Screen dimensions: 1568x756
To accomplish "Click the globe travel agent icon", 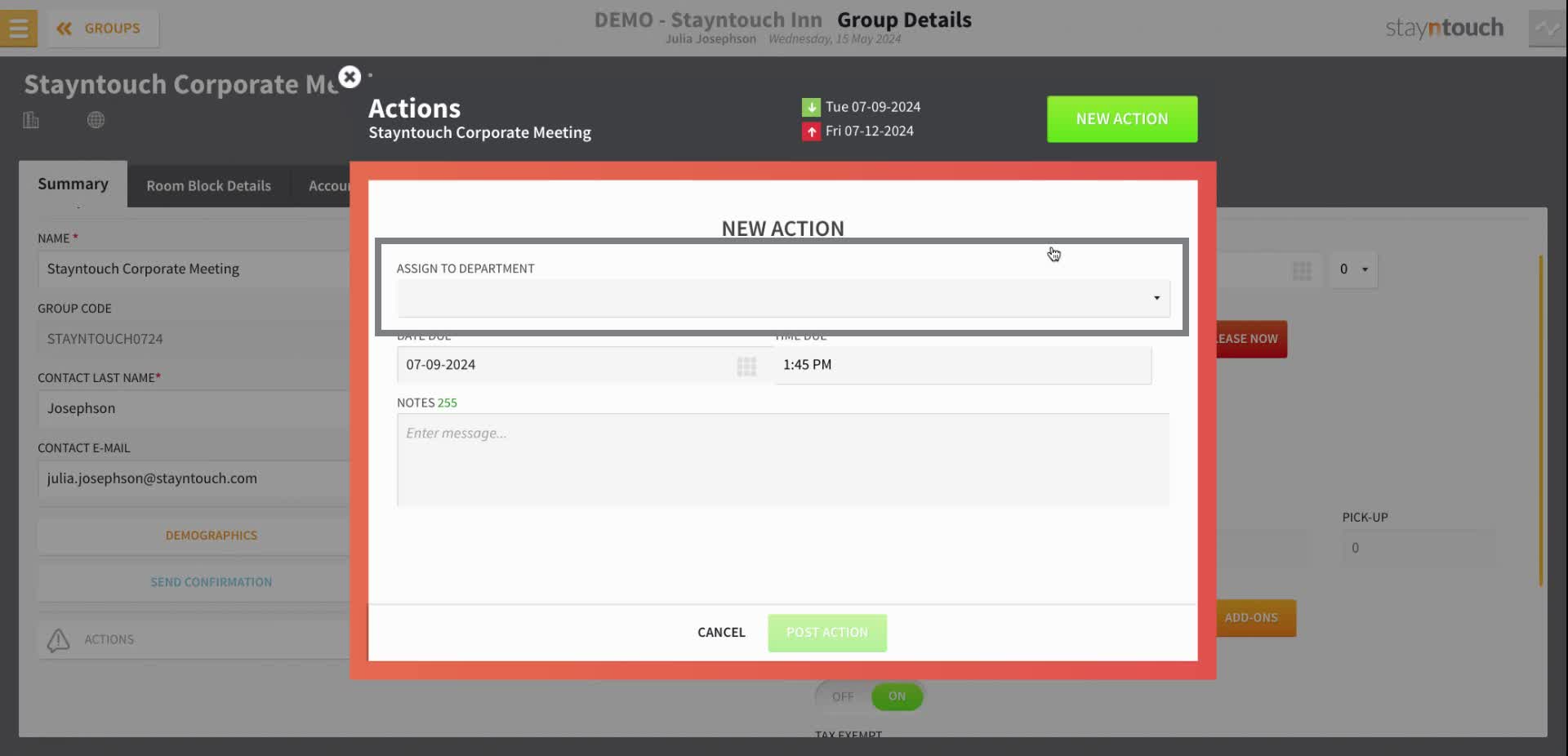I will coord(96,120).
